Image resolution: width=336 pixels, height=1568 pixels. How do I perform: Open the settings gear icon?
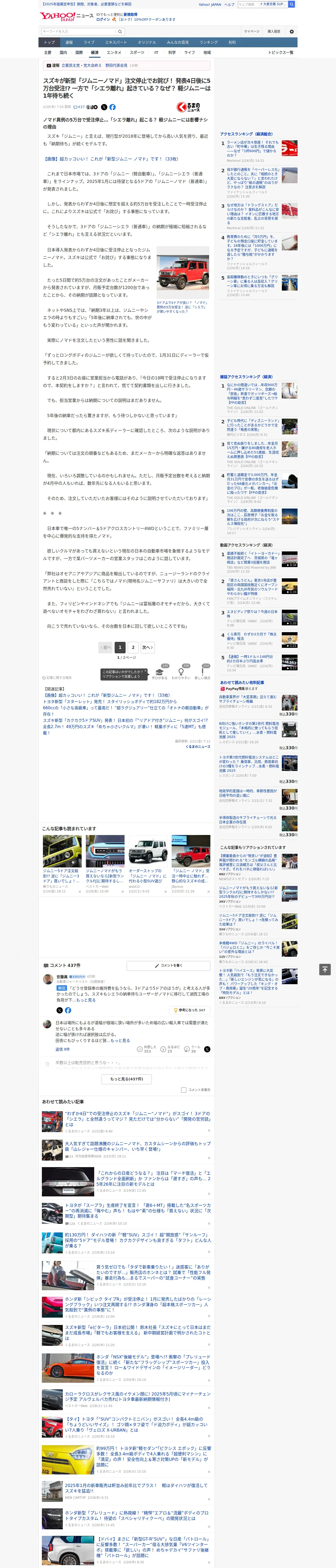[292, 32]
